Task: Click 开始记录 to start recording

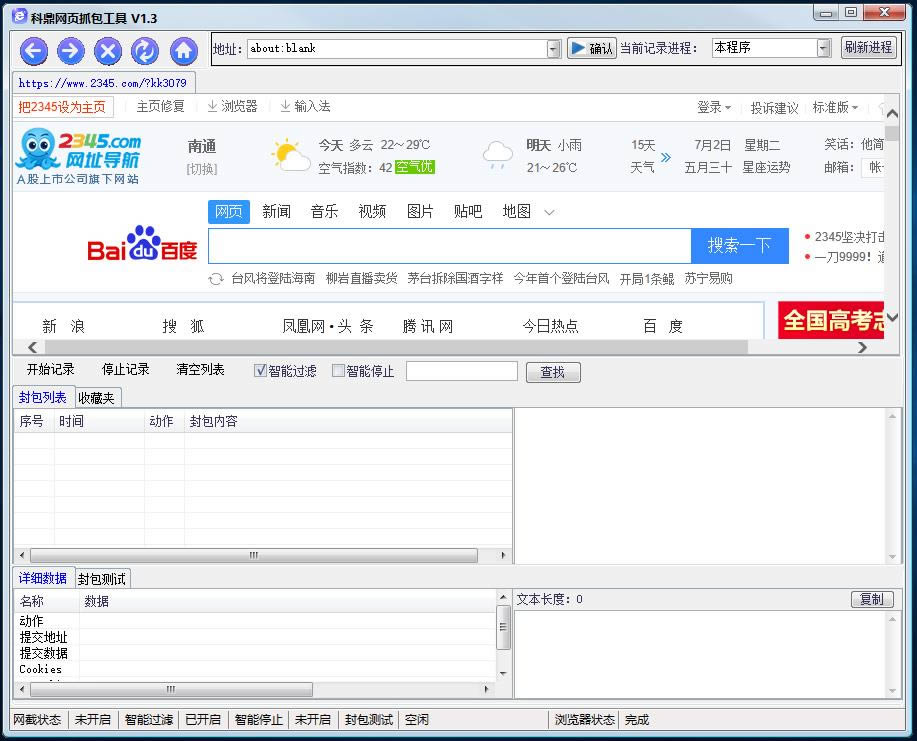Action: 51,370
